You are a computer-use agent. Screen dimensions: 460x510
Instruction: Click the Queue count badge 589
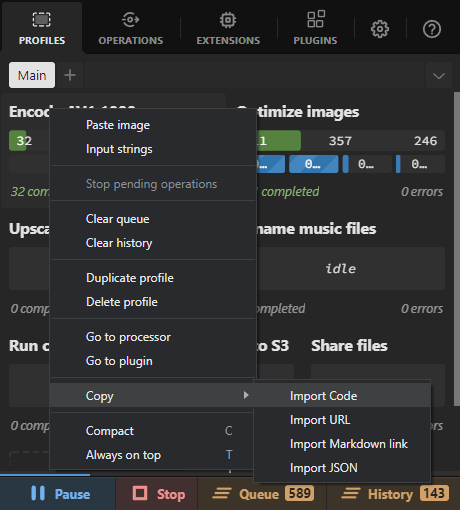299,493
